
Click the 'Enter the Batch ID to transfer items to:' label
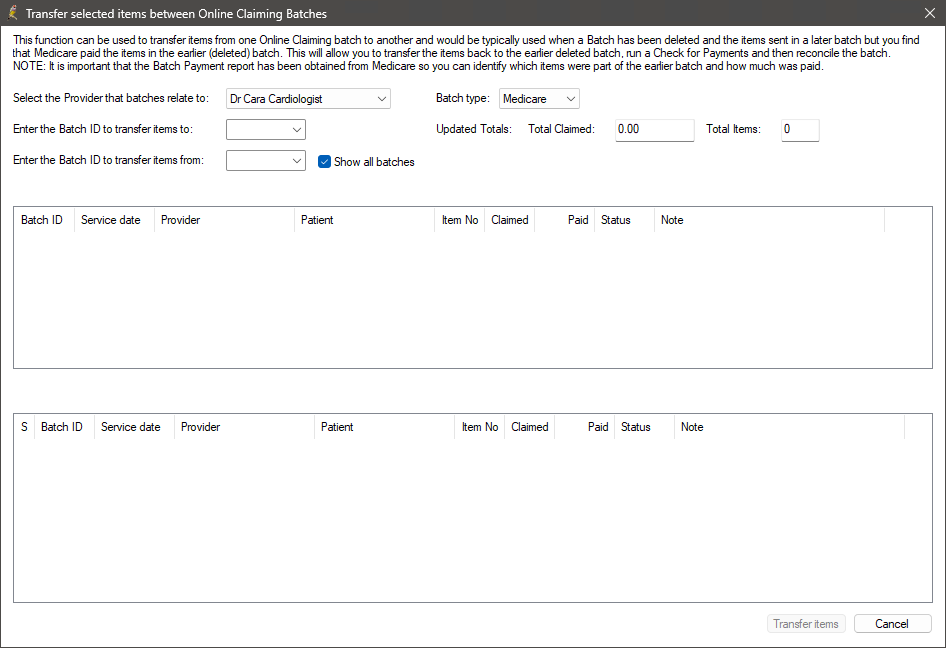click(x=103, y=129)
